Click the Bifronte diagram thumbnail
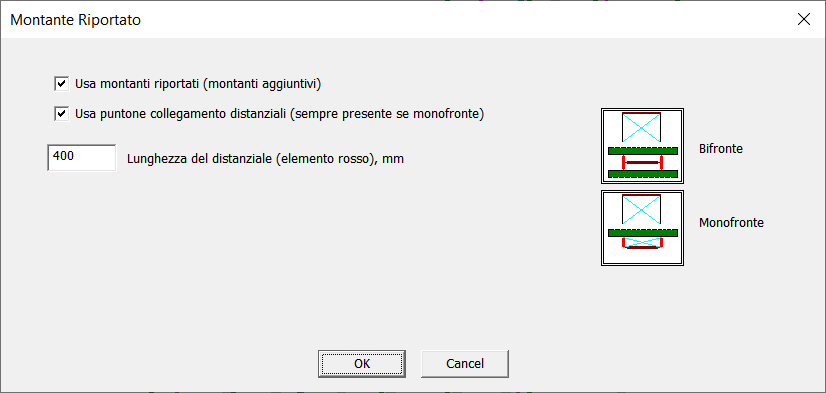Image resolution: width=826 pixels, height=393 pixels. point(642,146)
